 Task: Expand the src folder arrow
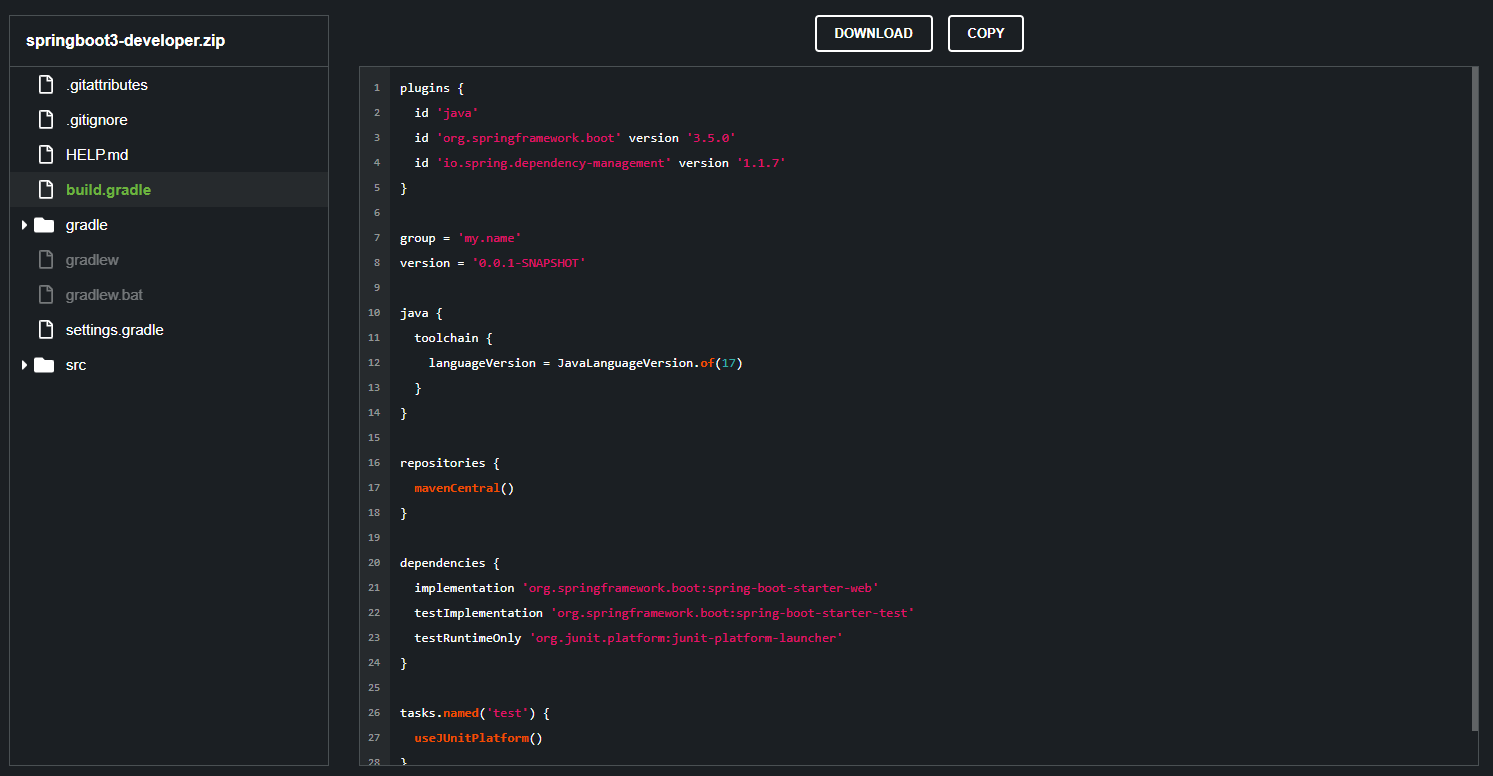tap(24, 365)
